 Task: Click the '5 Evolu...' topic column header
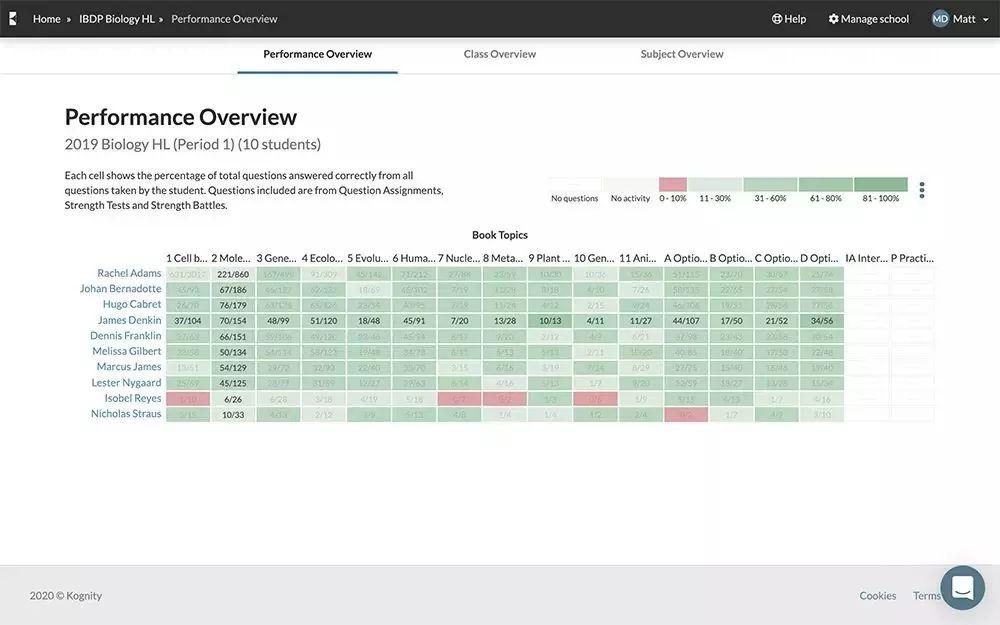pos(367,258)
